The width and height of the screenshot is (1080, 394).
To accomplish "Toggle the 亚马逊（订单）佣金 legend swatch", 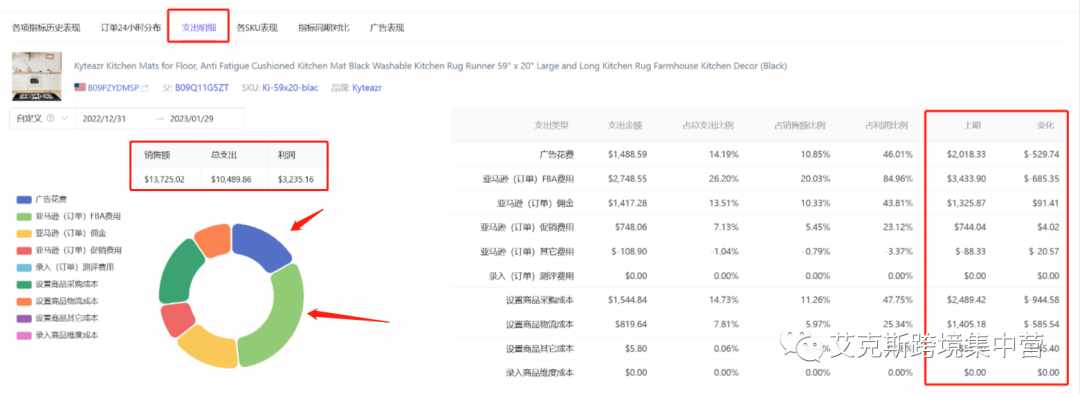I will pyautogui.click(x=23, y=234).
